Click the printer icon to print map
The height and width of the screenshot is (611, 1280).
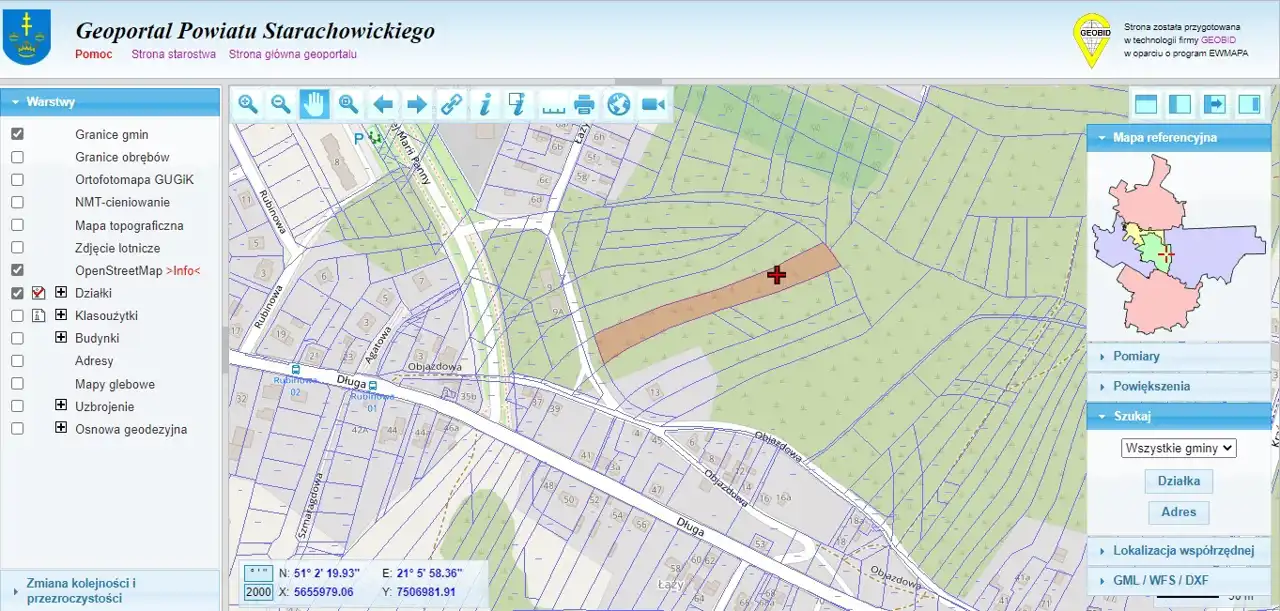585,104
